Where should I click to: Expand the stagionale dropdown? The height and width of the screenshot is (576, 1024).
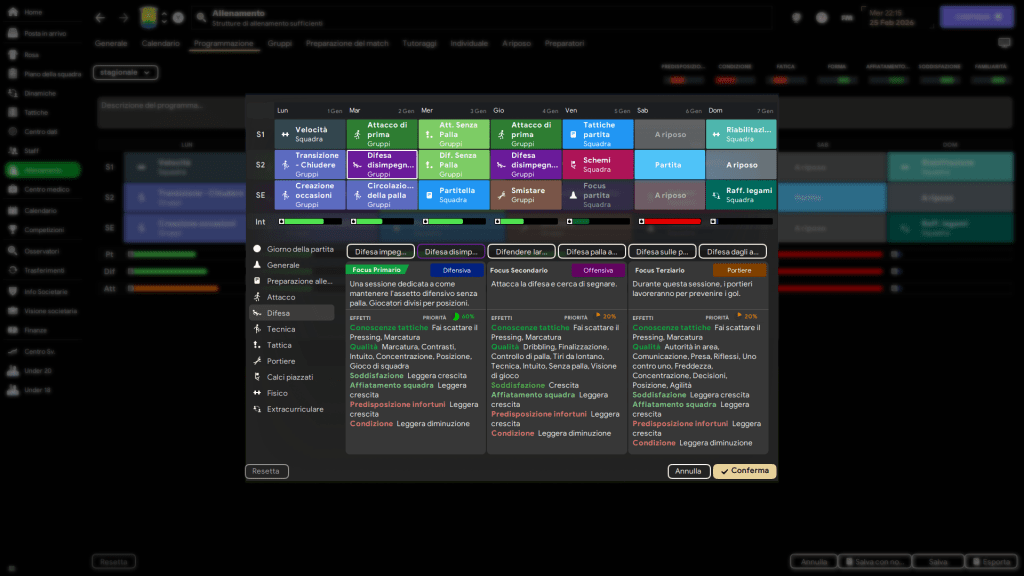(x=125, y=72)
